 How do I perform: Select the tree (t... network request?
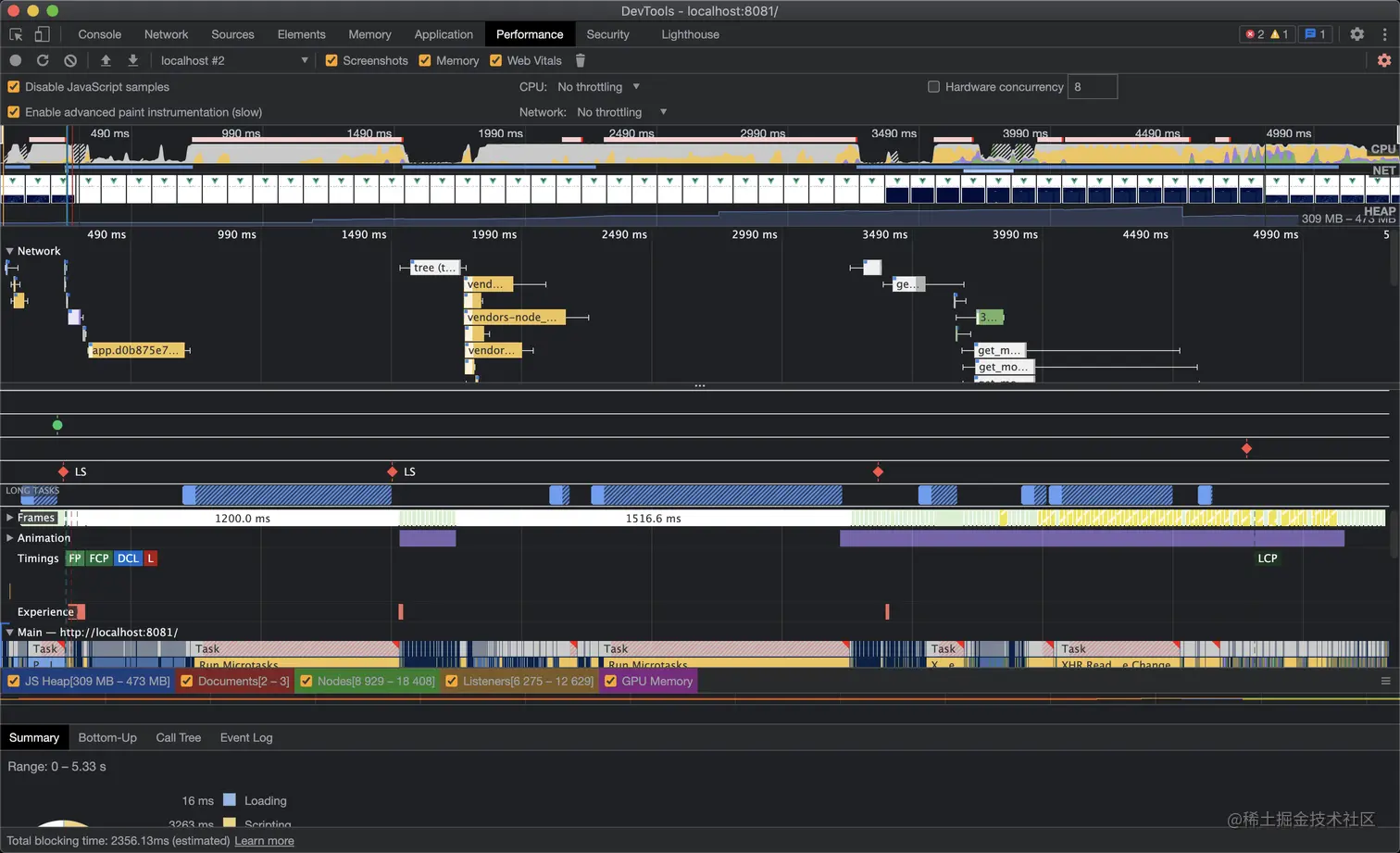point(434,268)
